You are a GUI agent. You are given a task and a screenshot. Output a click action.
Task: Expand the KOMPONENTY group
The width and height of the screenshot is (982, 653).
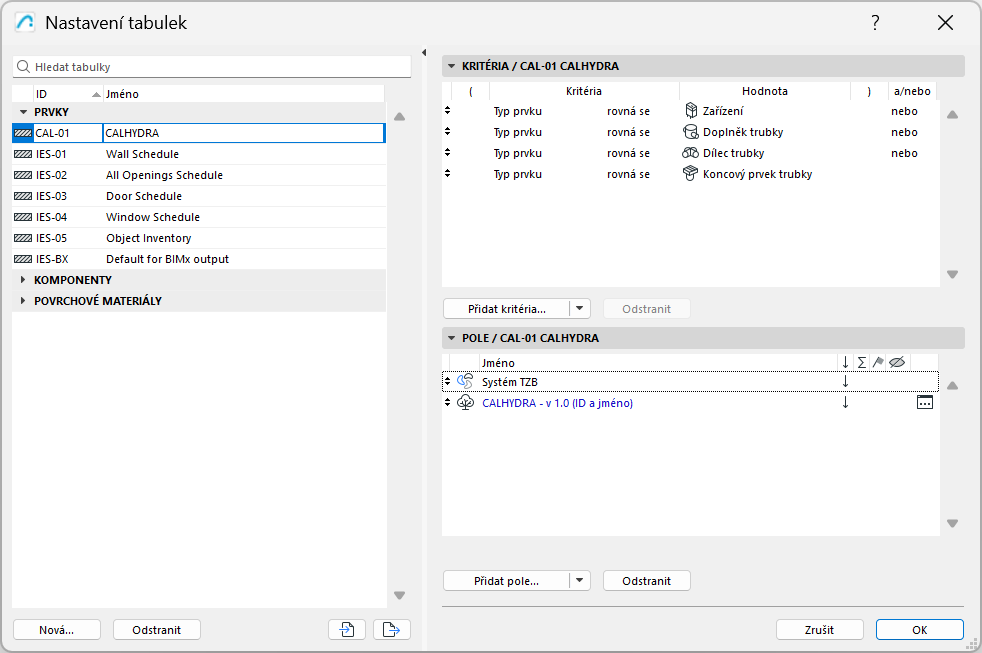coord(23,280)
